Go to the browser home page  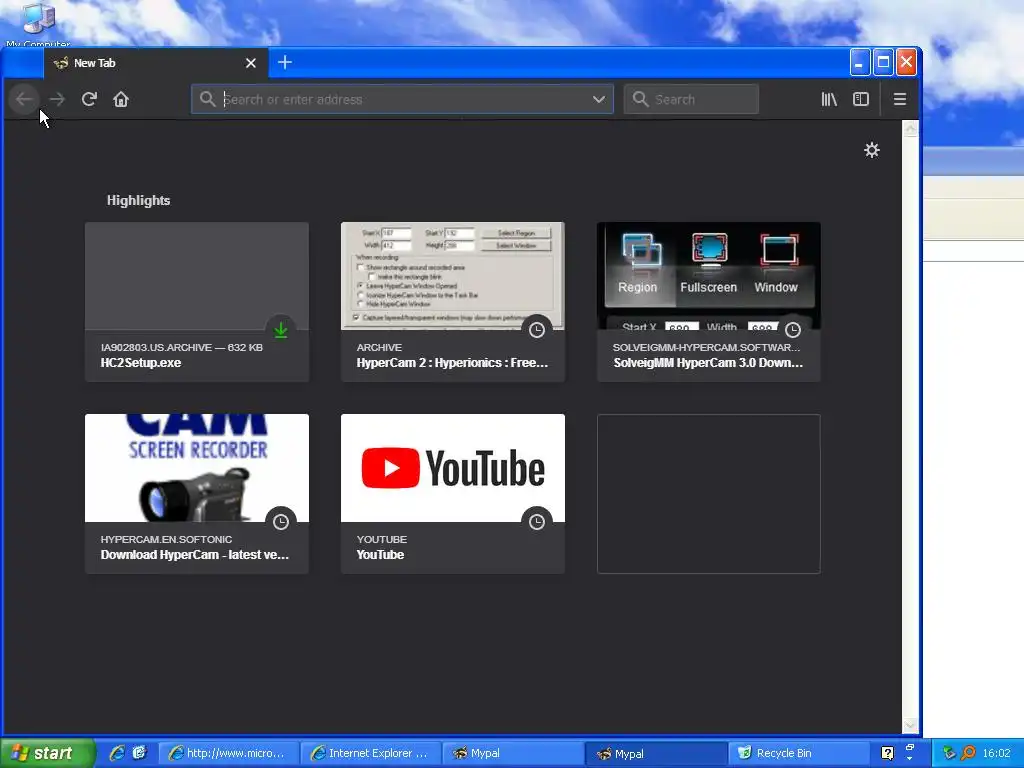121,99
